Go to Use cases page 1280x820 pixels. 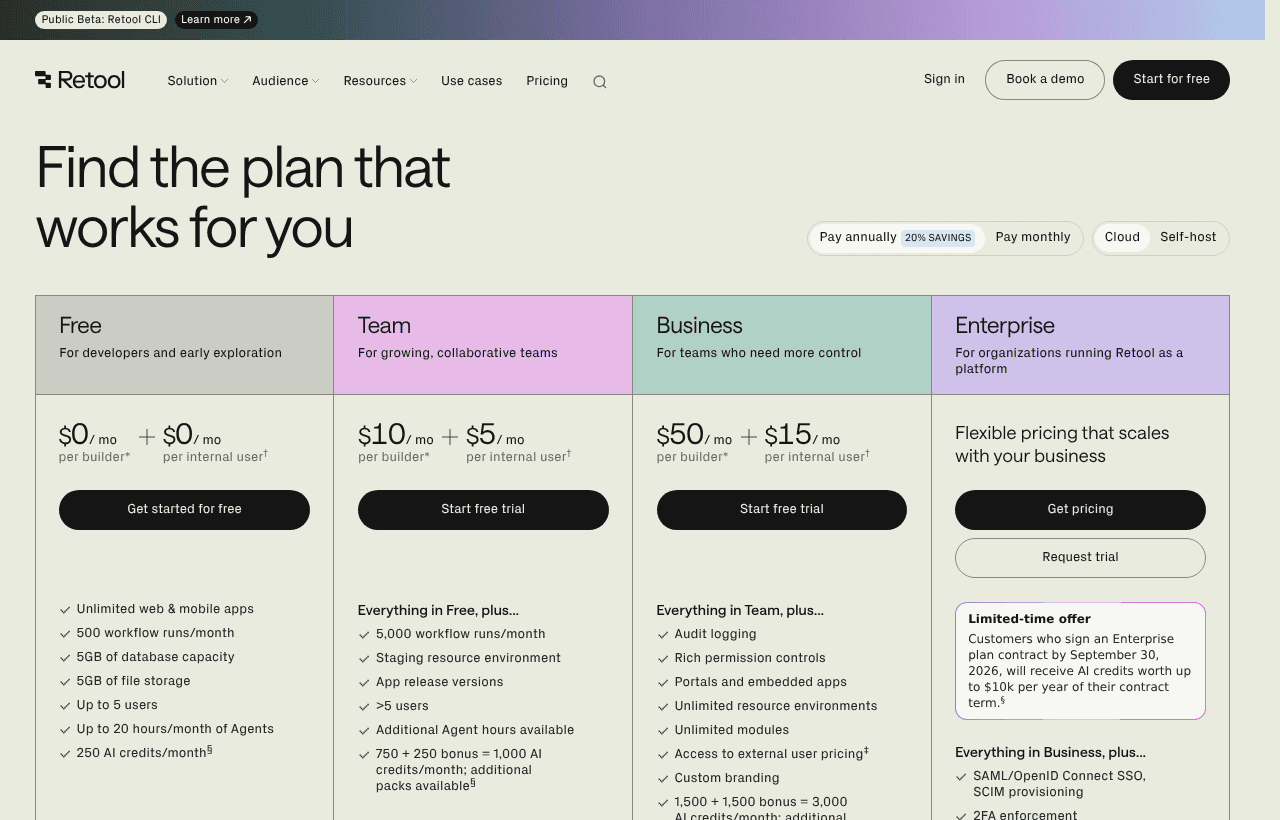tap(472, 81)
